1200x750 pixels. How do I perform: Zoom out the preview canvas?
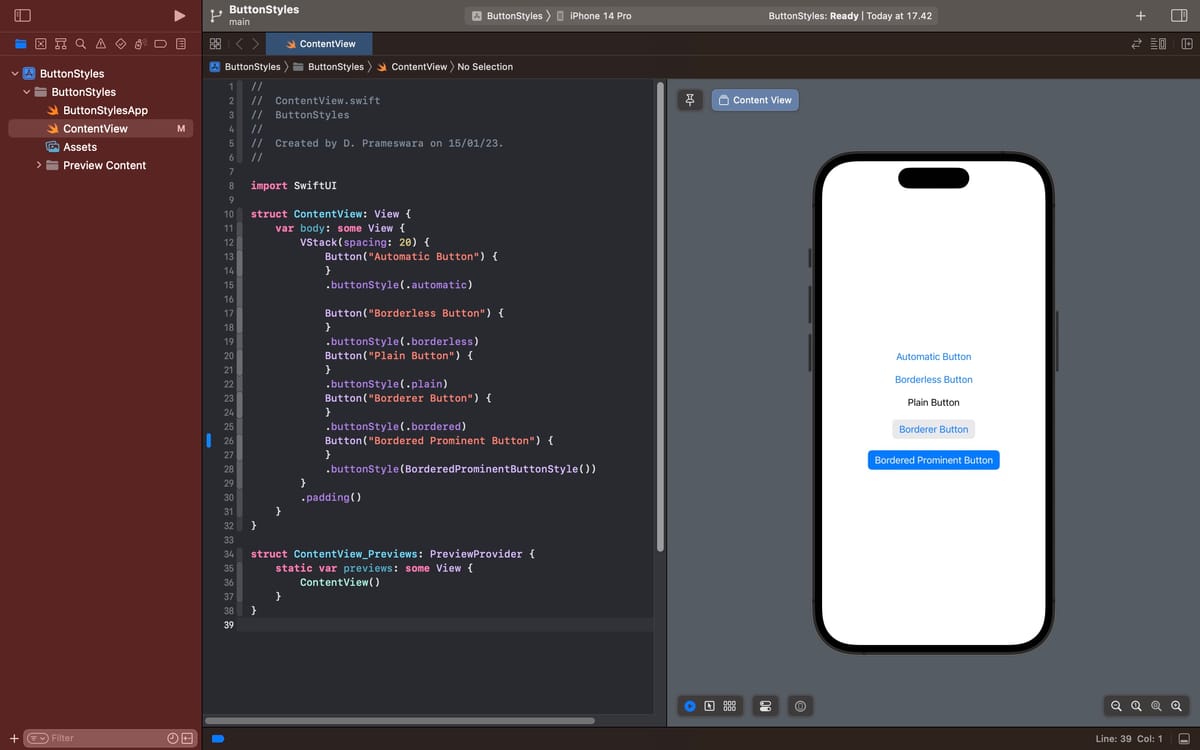click(x=1116, y=706)
